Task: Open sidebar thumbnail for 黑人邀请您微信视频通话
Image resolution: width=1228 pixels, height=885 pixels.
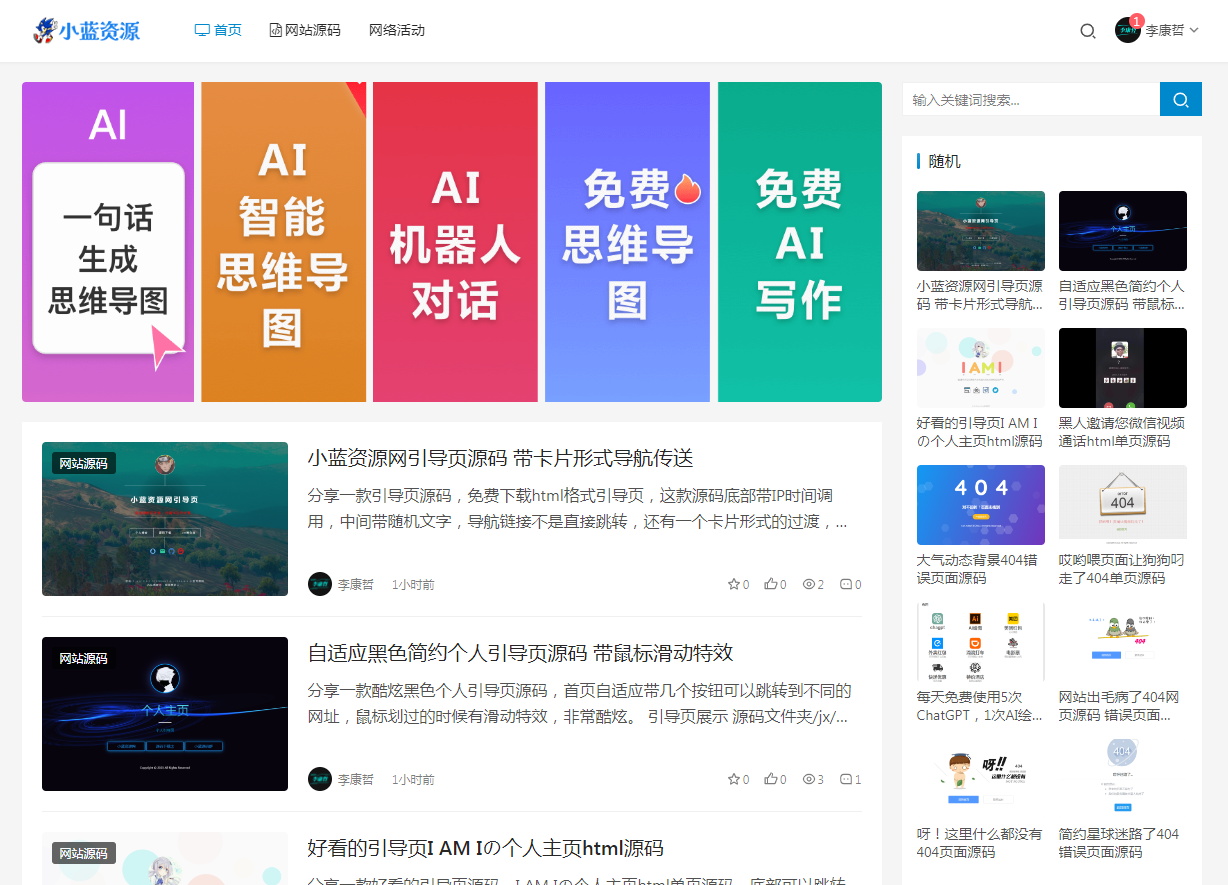Action: 1123,368
